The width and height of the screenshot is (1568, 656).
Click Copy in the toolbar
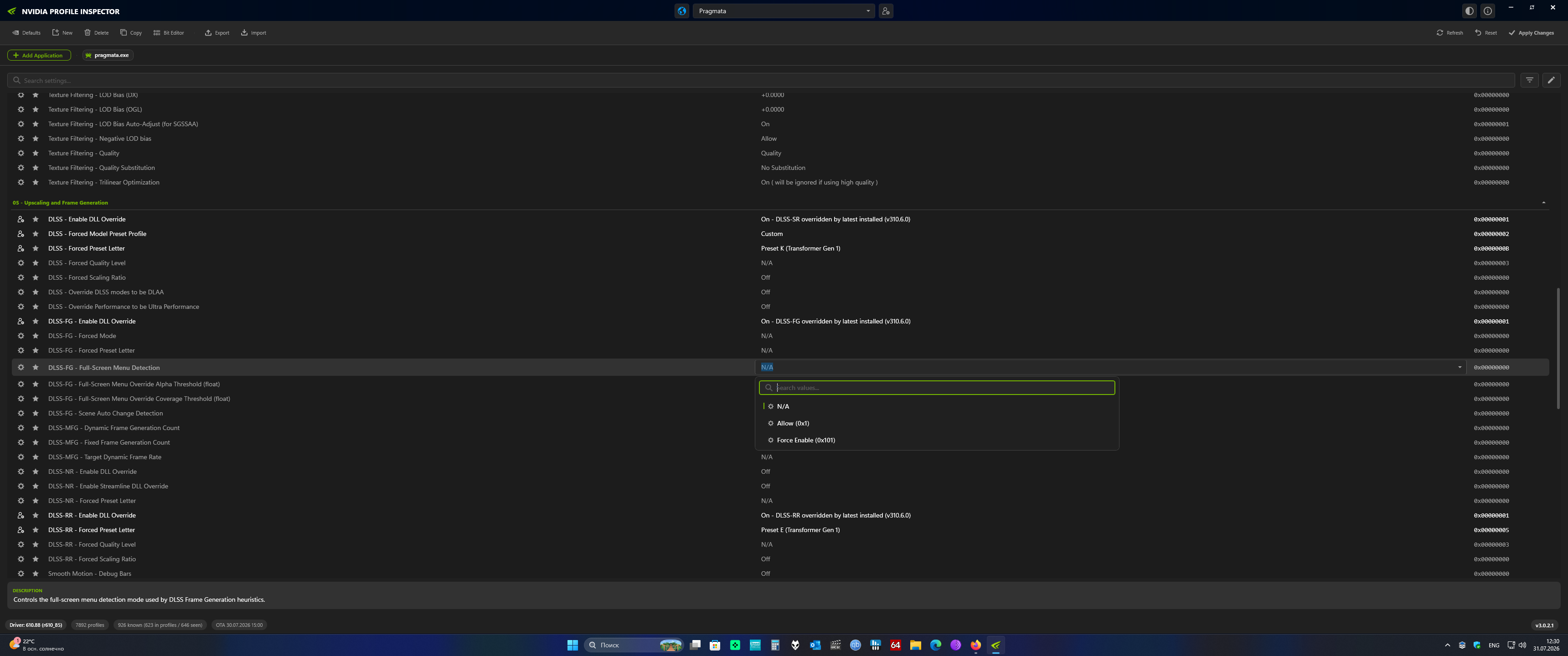[x=131, y=33]
